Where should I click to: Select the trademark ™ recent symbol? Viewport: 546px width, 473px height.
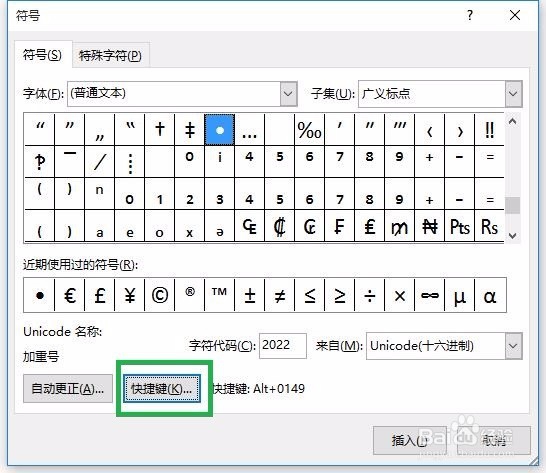pyautogui.click(x=219, y=295)
